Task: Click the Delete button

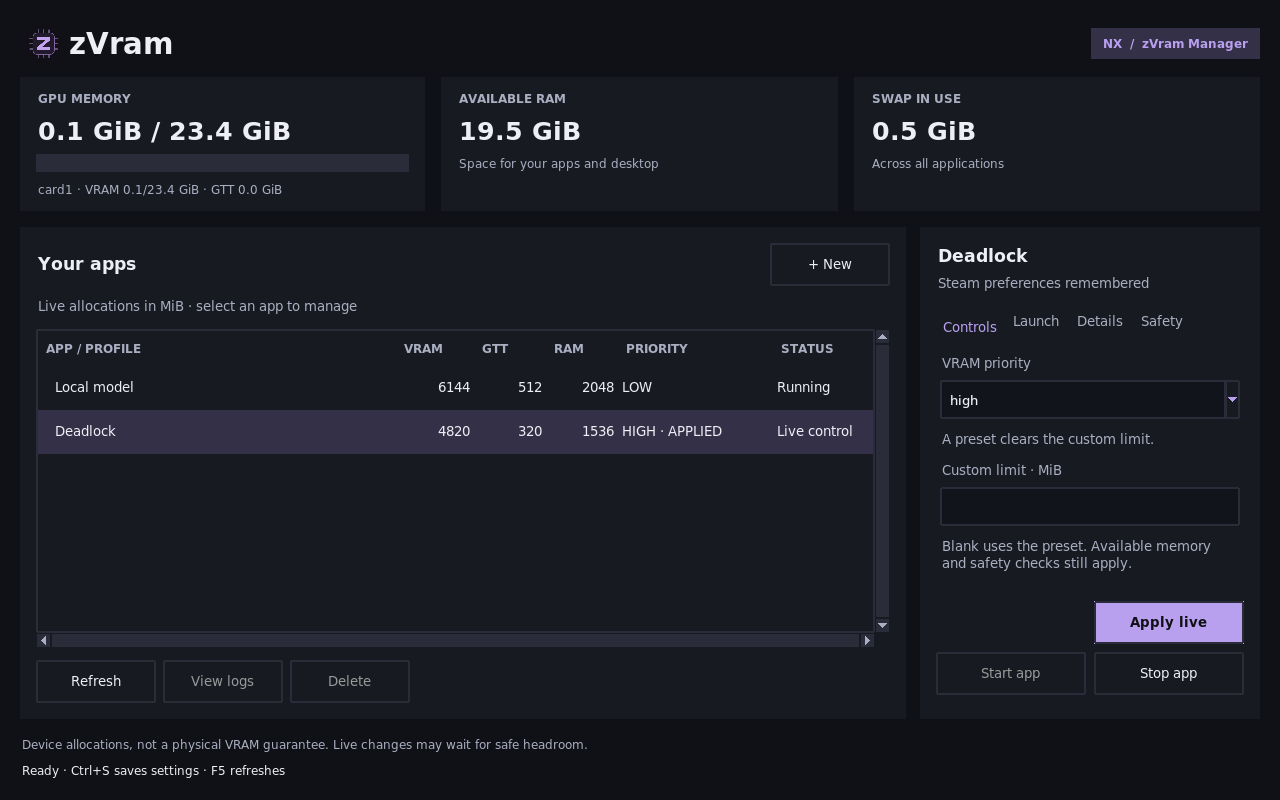Action: (x=349, y=681)
